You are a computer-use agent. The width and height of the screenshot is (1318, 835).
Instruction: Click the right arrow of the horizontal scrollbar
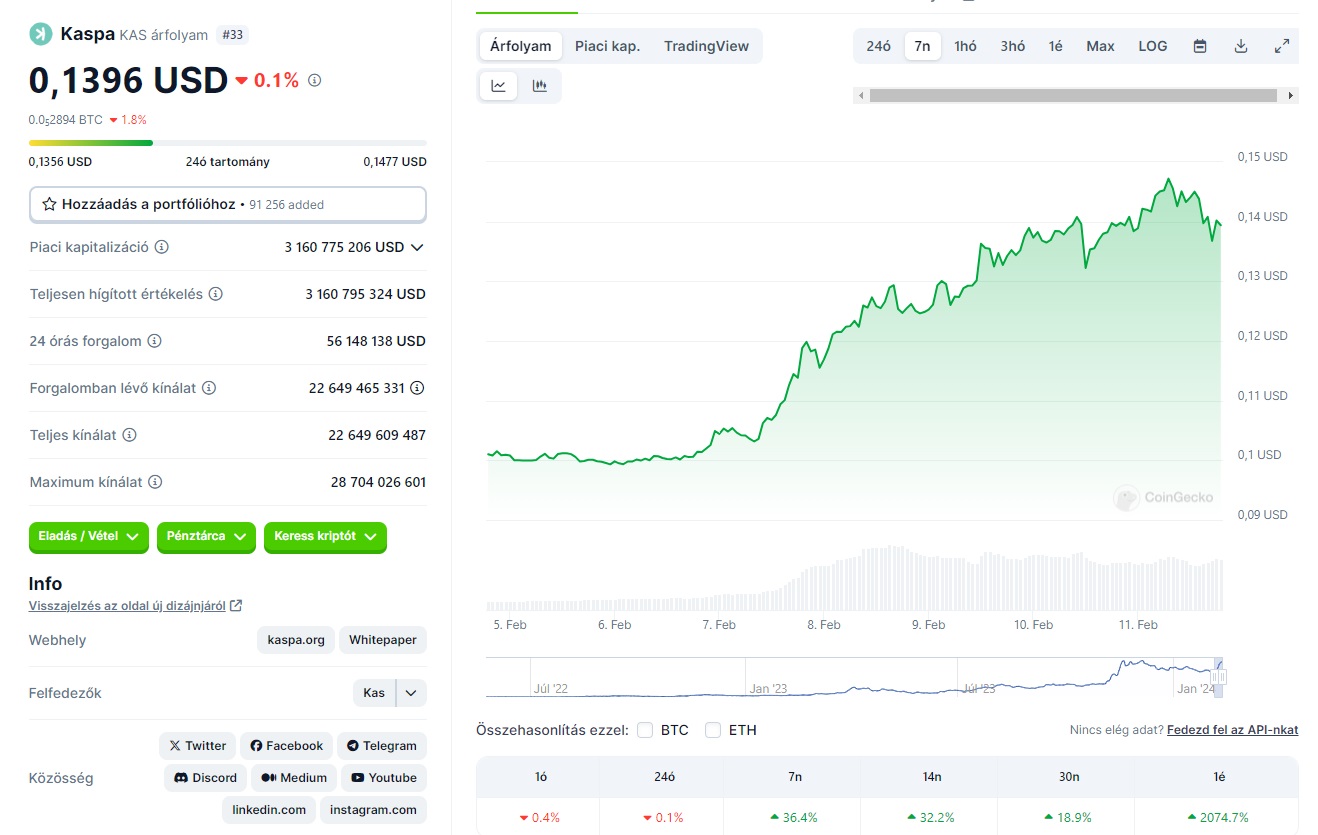click(x=1291, y=96)
